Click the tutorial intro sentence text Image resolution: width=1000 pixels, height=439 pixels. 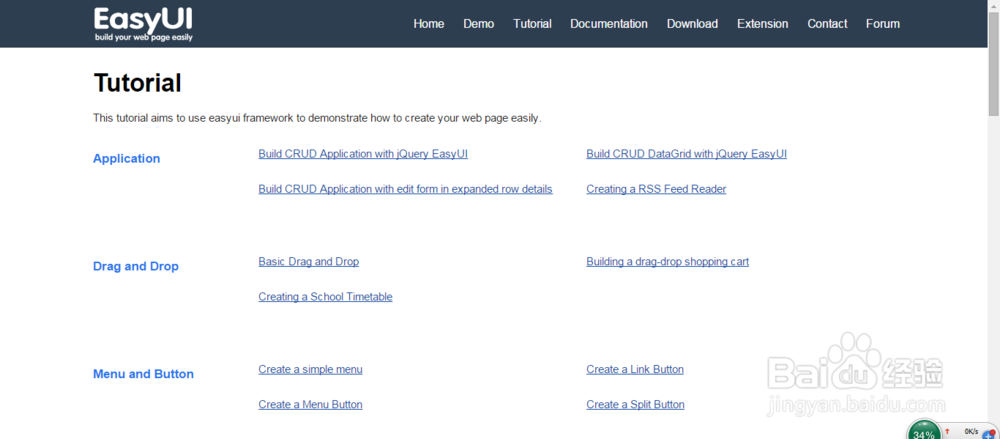[317, 119]
